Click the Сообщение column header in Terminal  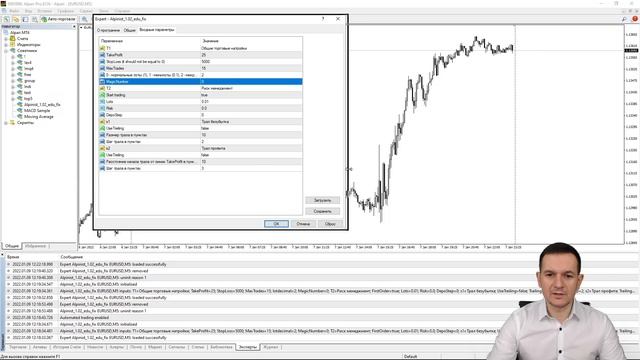(x=72, y=257)
